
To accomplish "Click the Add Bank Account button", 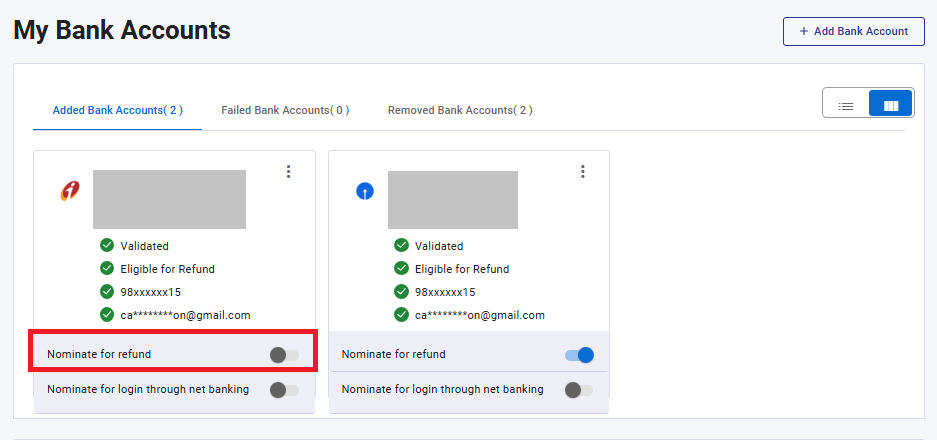I will point(853,31).
